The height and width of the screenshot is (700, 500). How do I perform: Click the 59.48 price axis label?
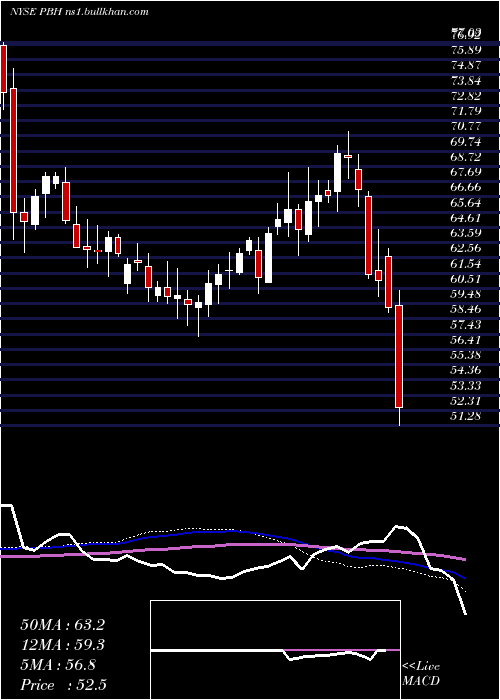pos(466,294)
